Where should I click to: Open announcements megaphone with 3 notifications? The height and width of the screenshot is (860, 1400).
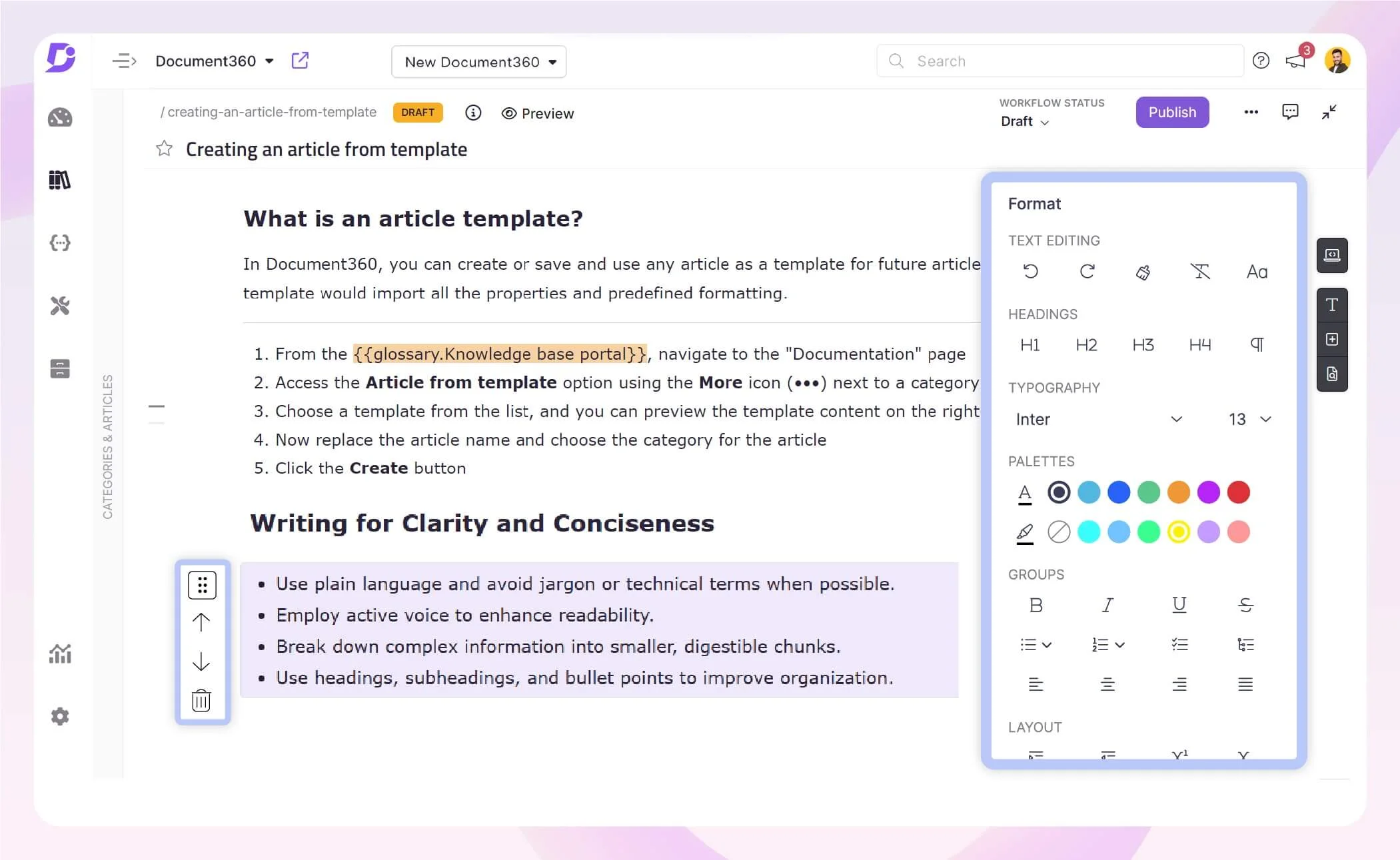(x=1297, y=59)
